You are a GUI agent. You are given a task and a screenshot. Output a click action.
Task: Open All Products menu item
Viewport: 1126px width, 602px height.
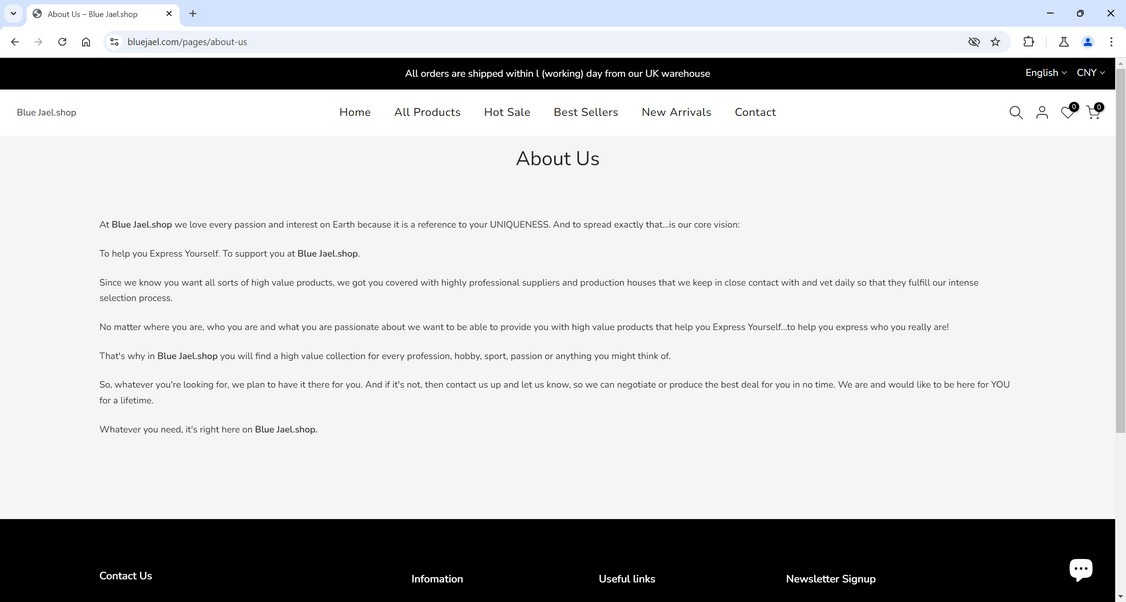point(427,112)
